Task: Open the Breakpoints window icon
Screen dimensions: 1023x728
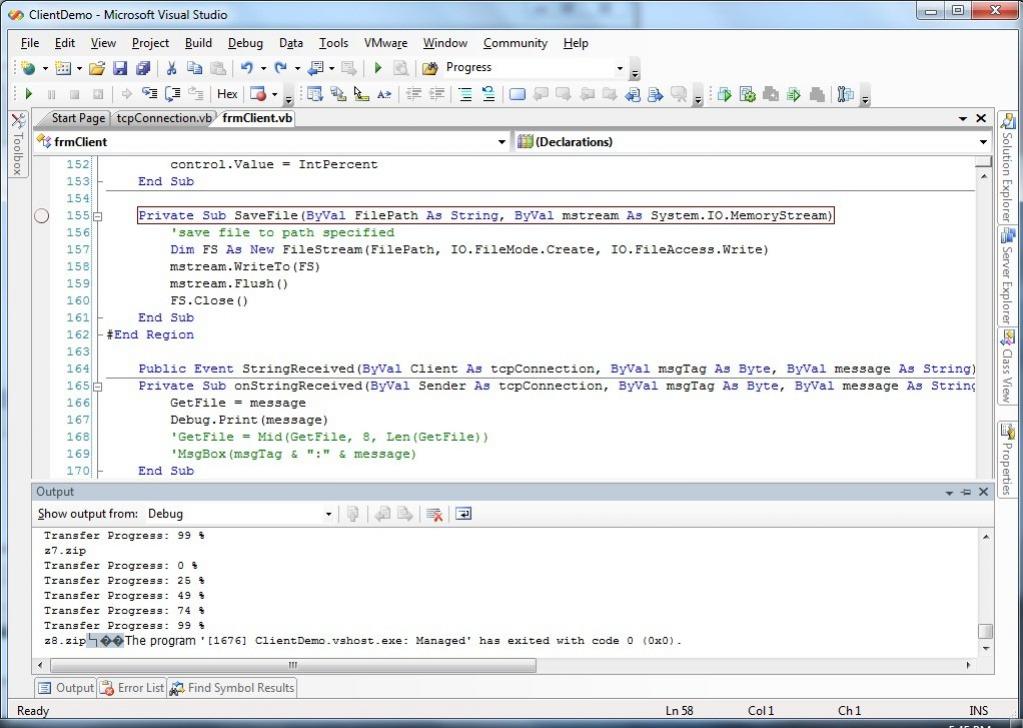Action: [x=258, y=94]
